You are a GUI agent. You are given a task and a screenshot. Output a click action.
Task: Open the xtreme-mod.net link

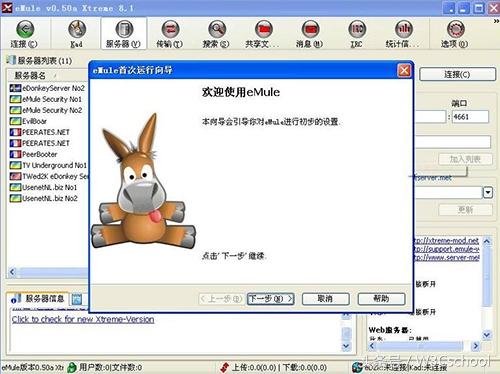tap(447, 240)
